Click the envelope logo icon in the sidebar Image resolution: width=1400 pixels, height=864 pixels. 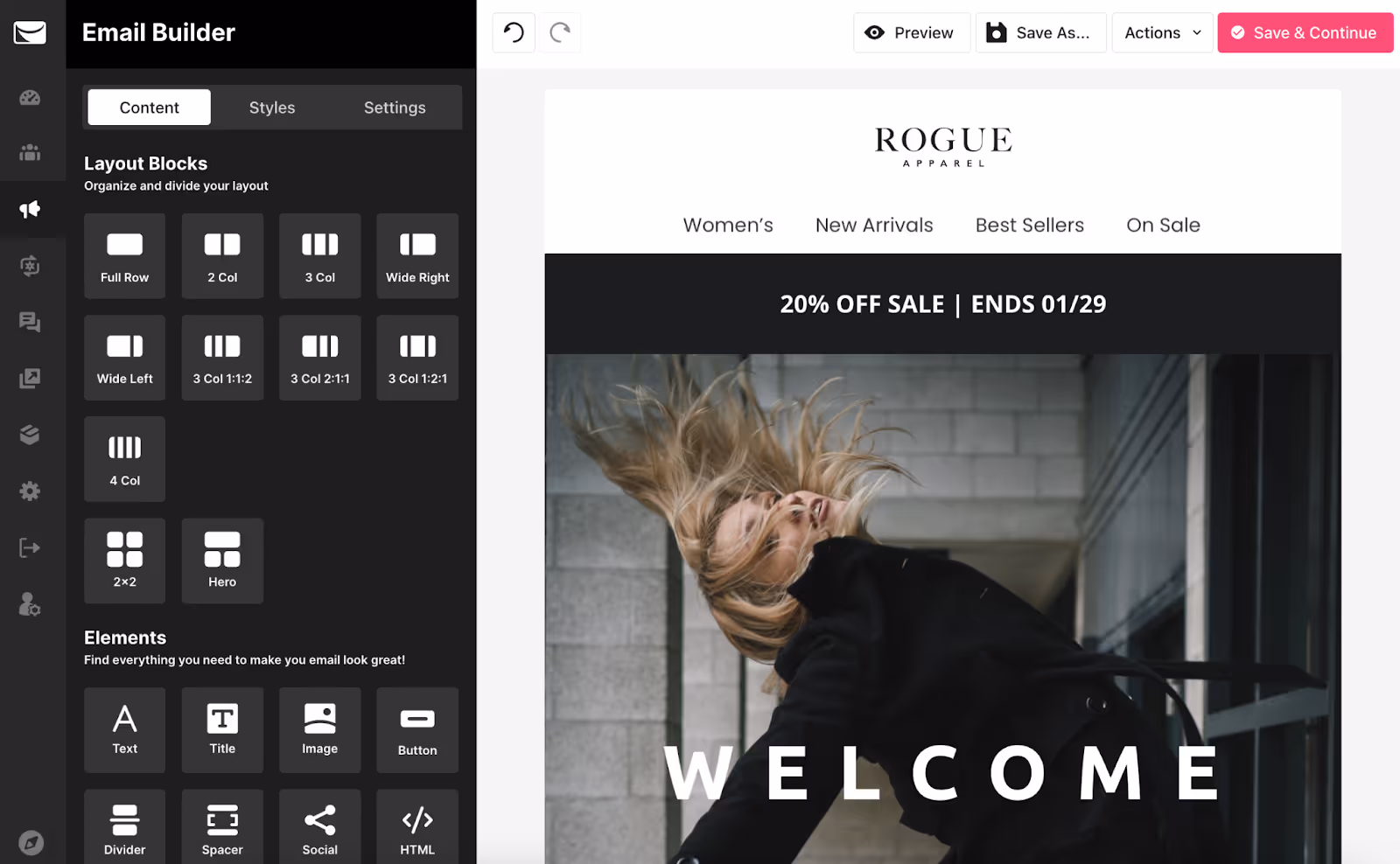click(30, 33)
